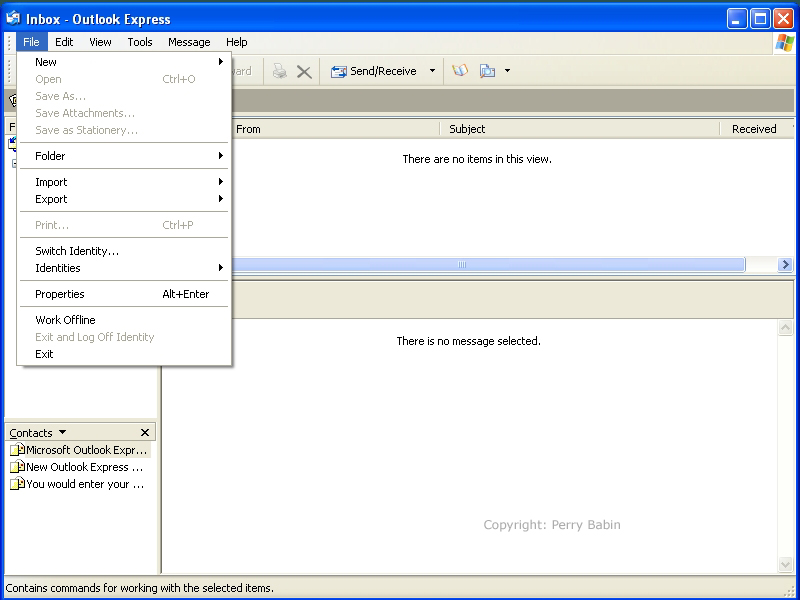Click the Find toolbar icon

tap(488, 71)
